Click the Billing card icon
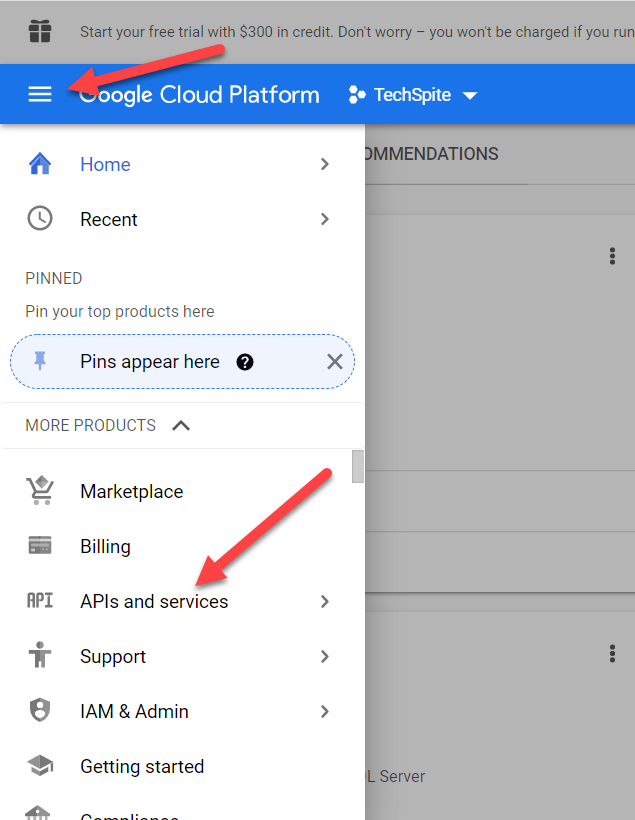The height and width of the screenshot is (820, 635). (40, 546)
